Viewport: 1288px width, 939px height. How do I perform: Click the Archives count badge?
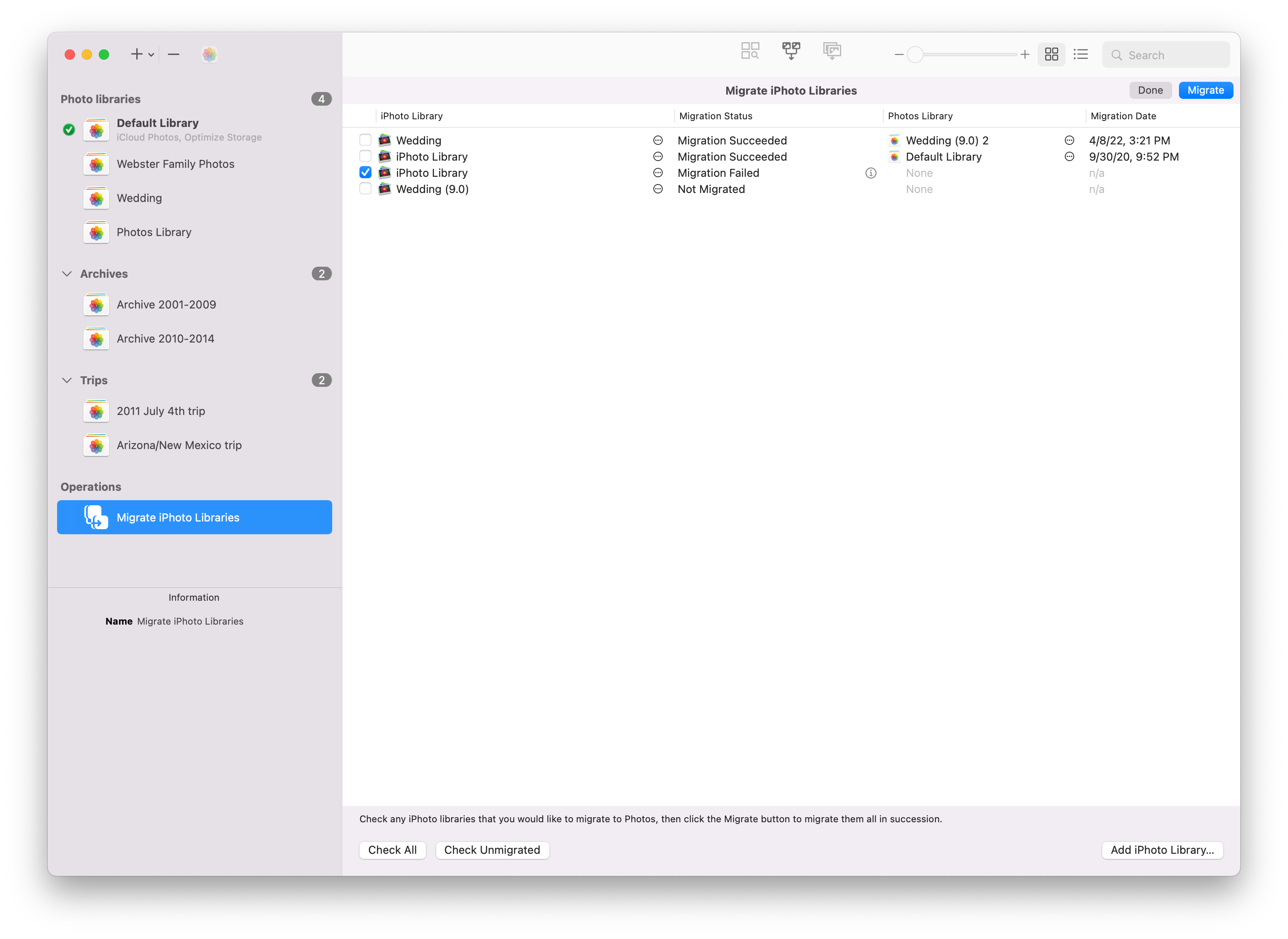(x=321, y=274)
